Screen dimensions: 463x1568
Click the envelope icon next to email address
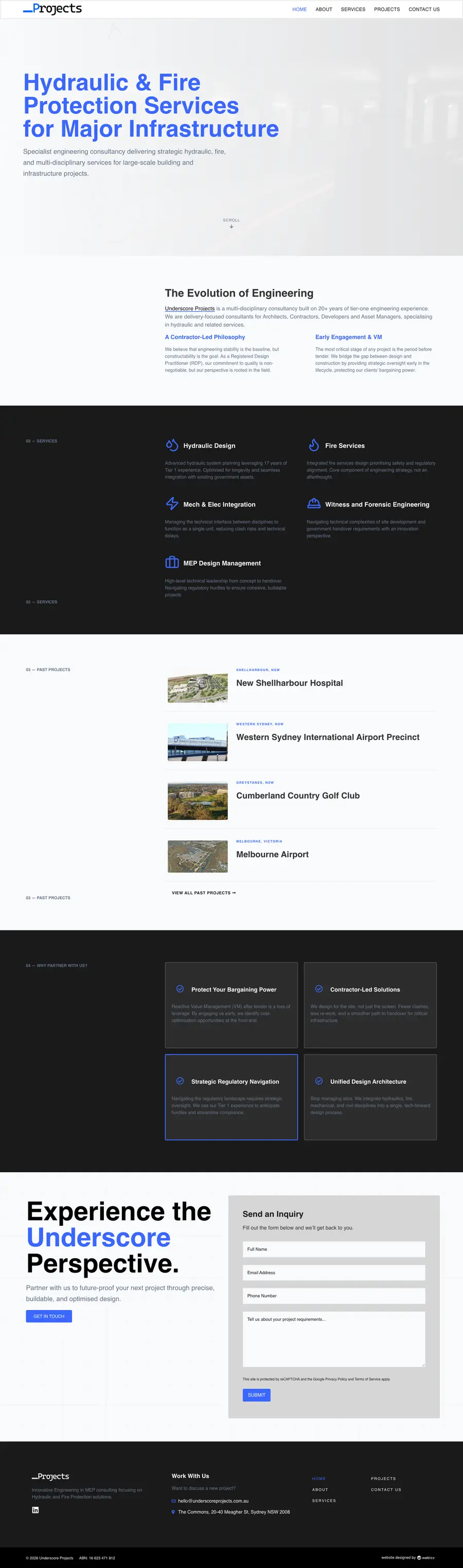[x=173, y=1501]
